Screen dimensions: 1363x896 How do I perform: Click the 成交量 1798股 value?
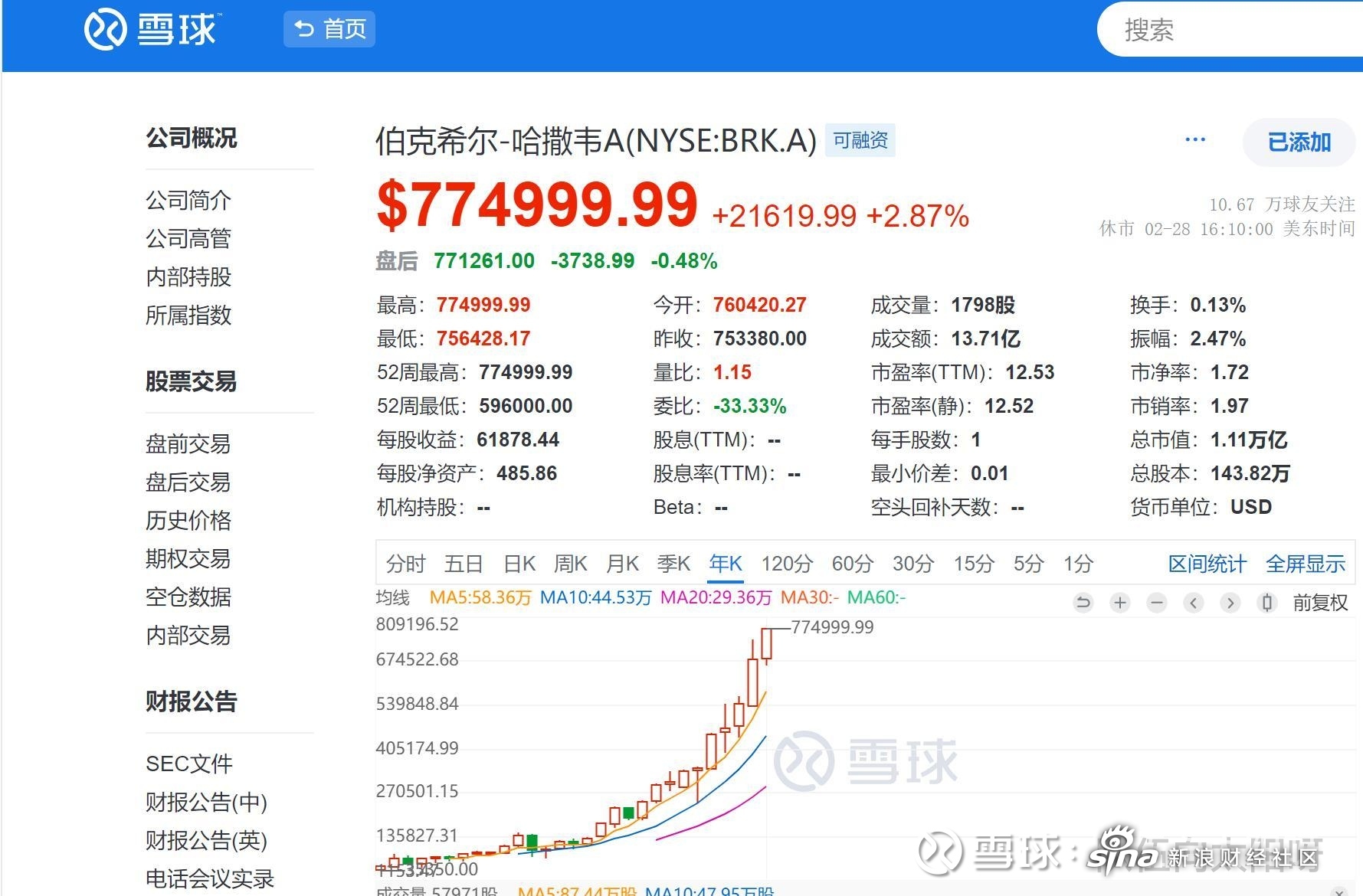point(983,305)
